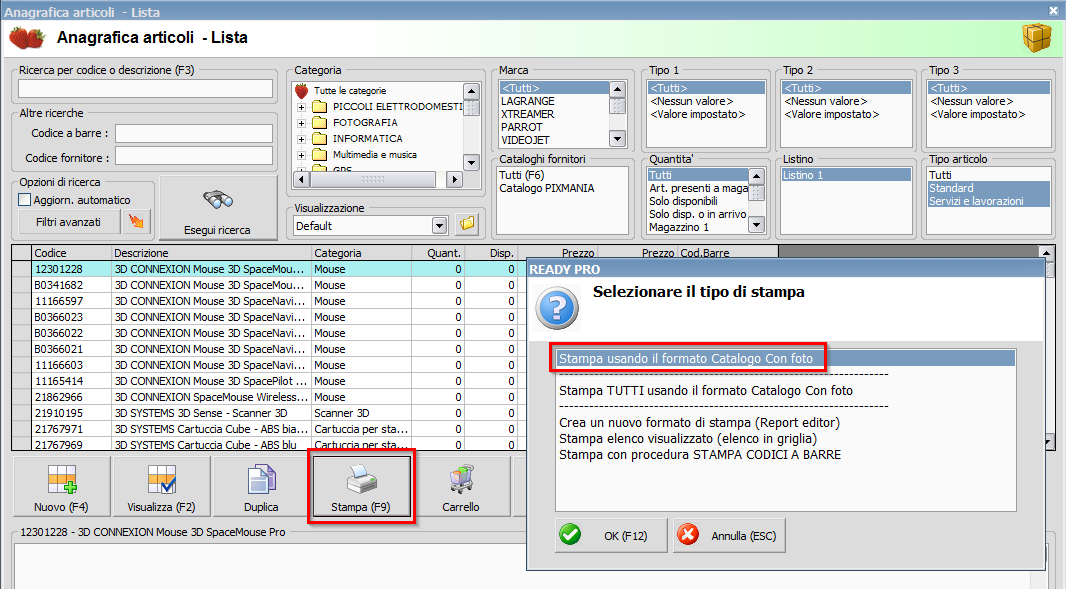Open the yellow folder icon beside Visualizzazione
The image size is (1066, 589).
(467, 224)
